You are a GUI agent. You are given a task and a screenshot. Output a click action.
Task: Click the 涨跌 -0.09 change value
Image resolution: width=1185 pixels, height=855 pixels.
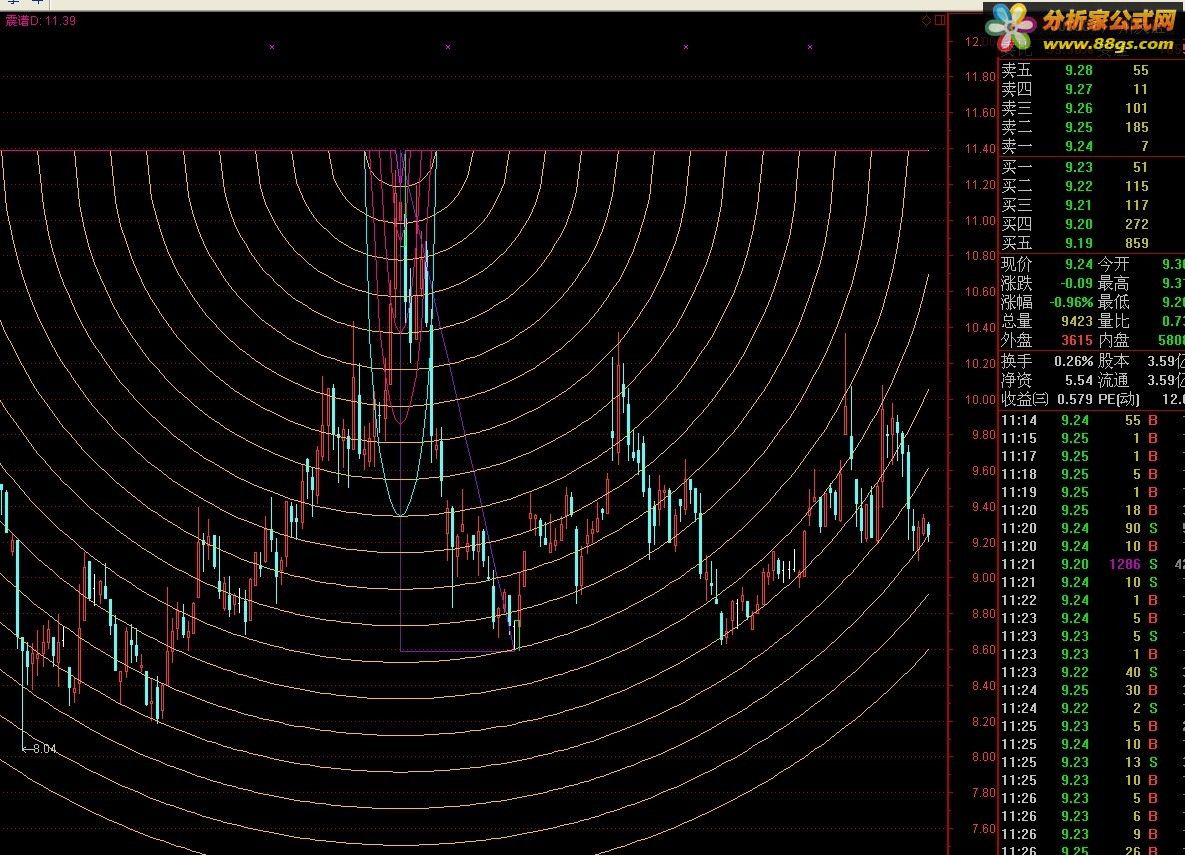coord(1075,283)
